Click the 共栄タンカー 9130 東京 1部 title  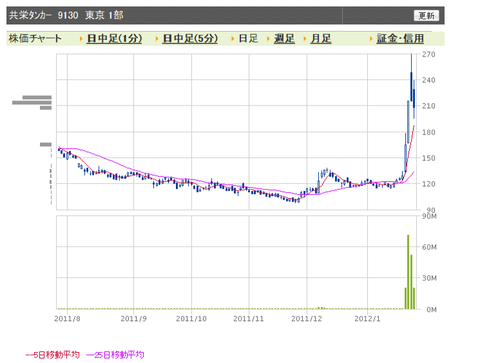[x=66, y=15]
